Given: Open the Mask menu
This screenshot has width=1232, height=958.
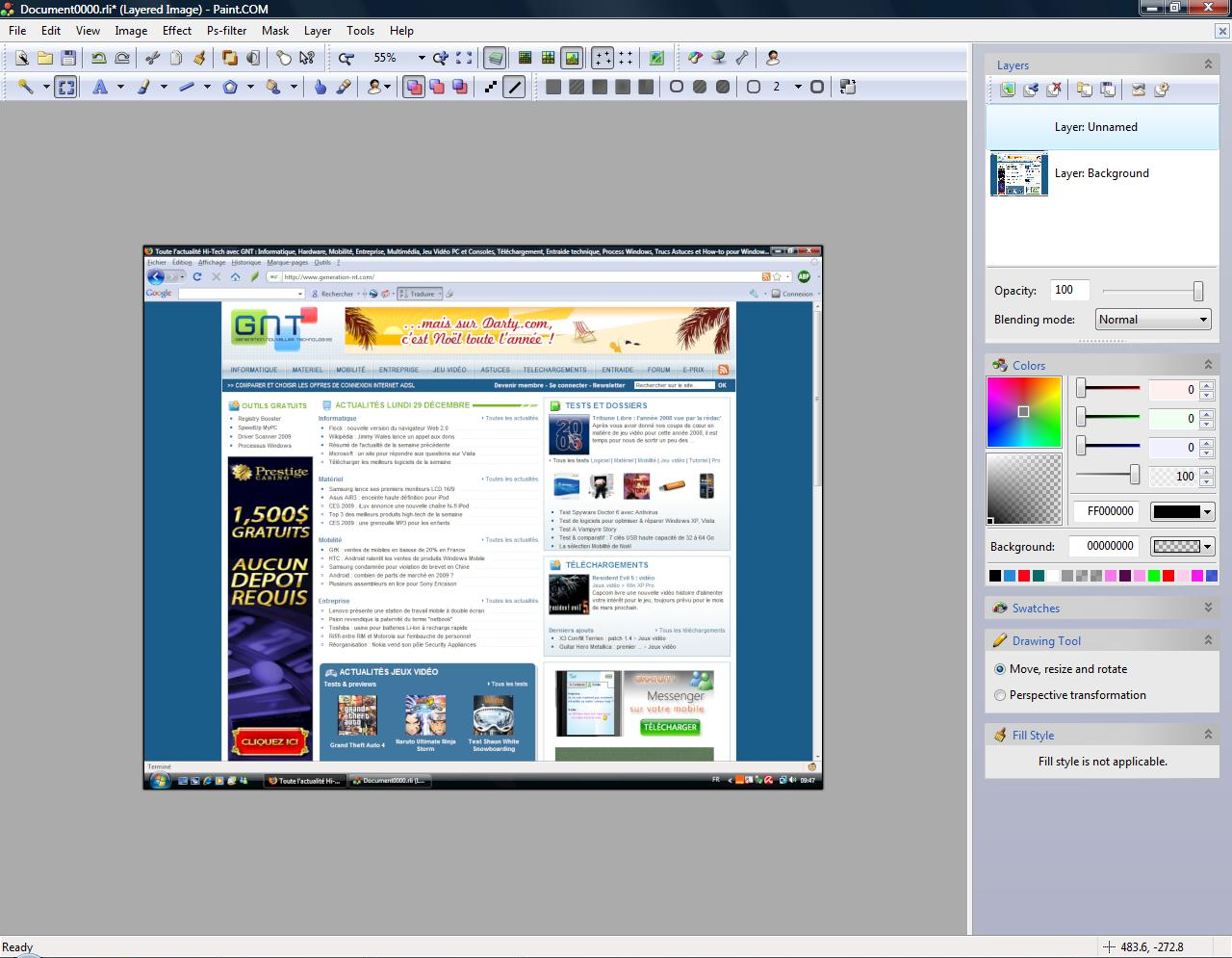Looking at the screenshot, I should click(x=275, y=31).
